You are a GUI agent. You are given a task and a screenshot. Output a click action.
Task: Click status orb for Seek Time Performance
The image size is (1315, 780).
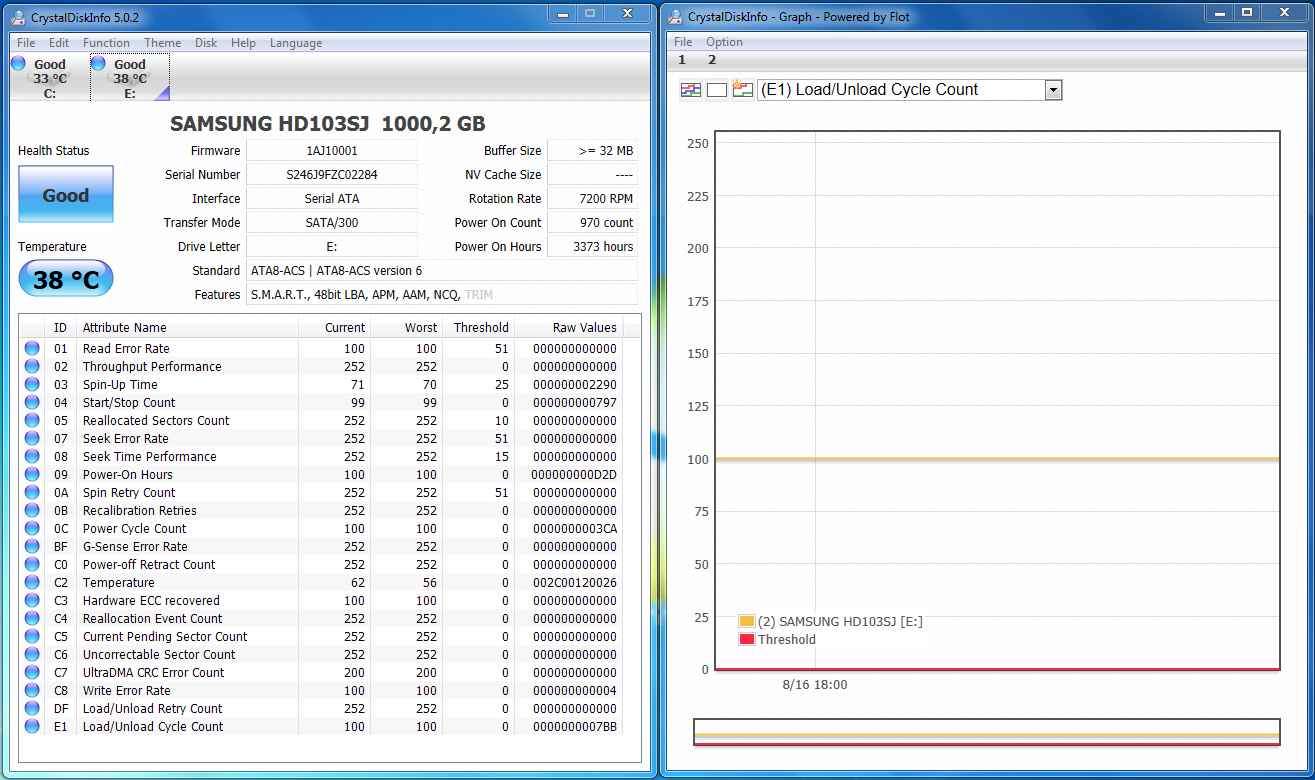click(32, 457)
